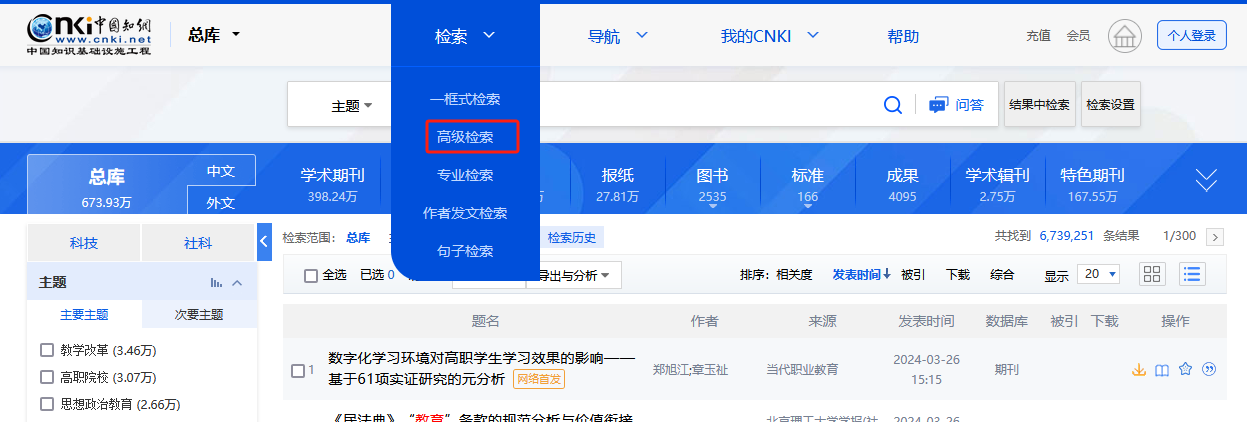Expand more database categories chevron
This screenshot has height=422, width=1247.
[1207, 180]
